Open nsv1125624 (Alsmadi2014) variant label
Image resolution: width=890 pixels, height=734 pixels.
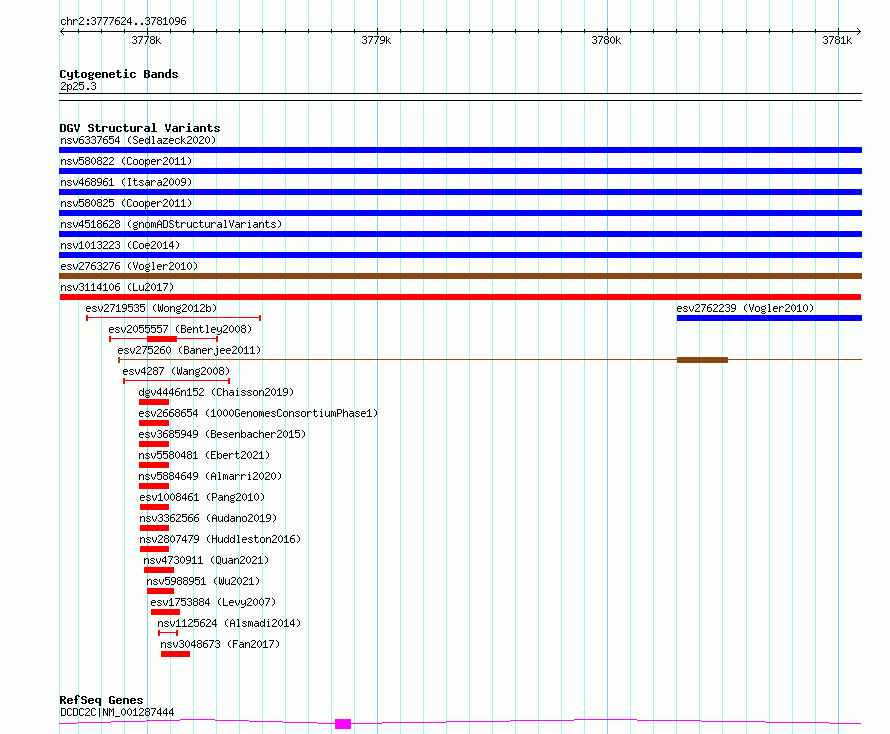229,623
